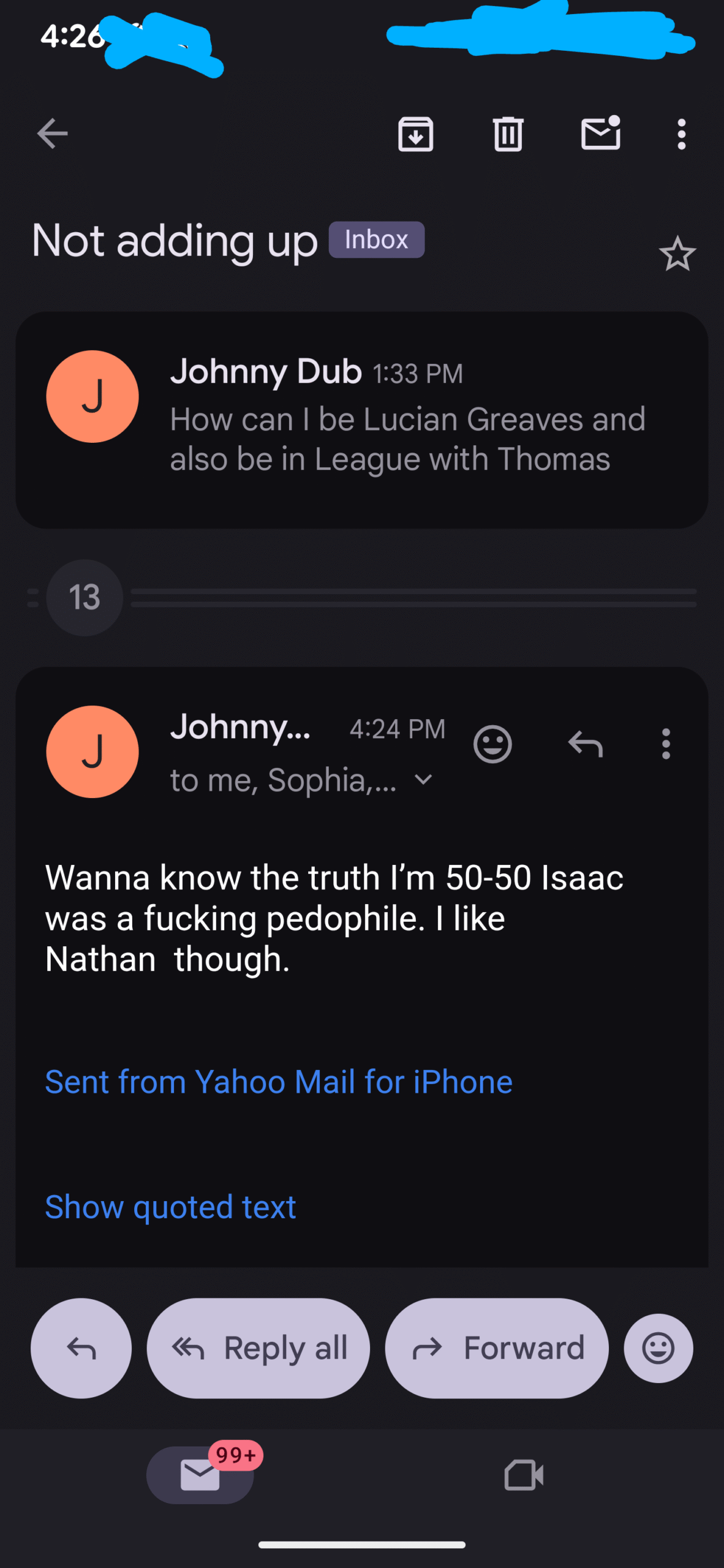Open the Sent from Yahoo Mail link
This screenshot has height=1568, width=724.
(279, 1082)
